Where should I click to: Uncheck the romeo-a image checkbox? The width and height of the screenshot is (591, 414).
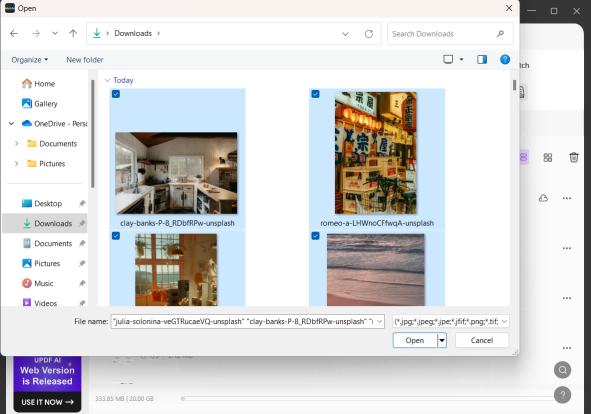coord(315,94)
